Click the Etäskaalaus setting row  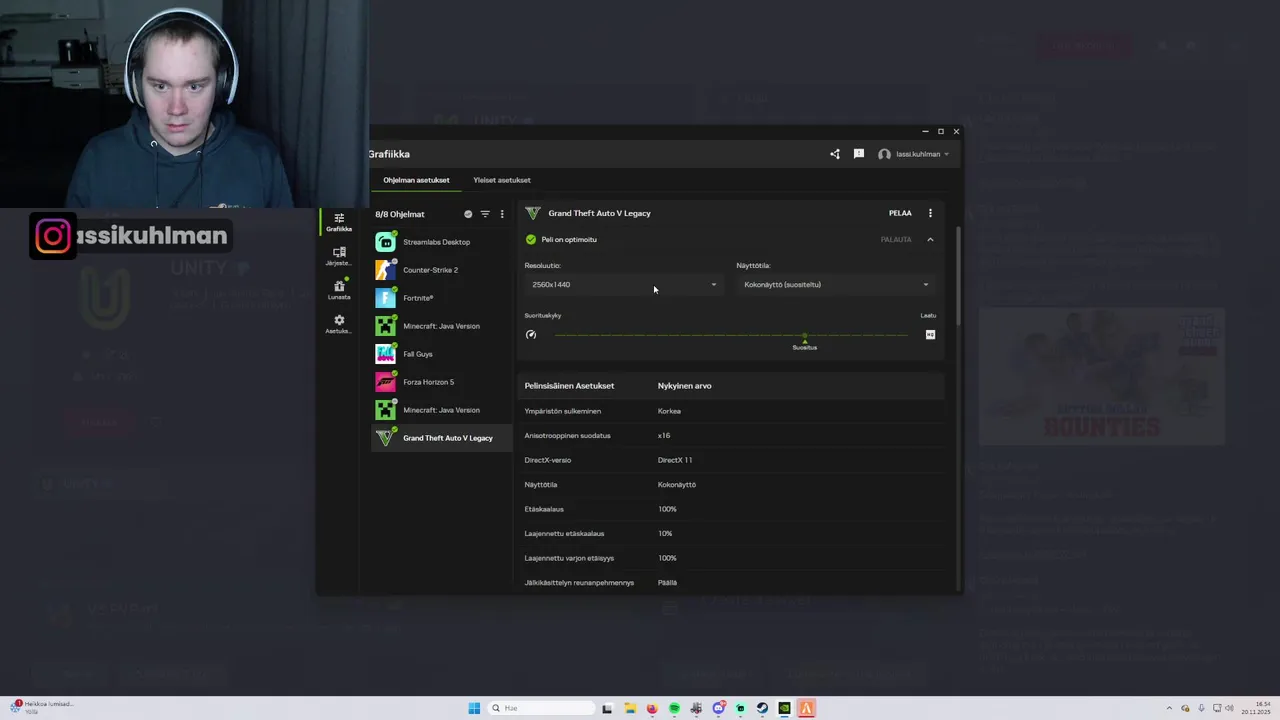tap(733, 509)
